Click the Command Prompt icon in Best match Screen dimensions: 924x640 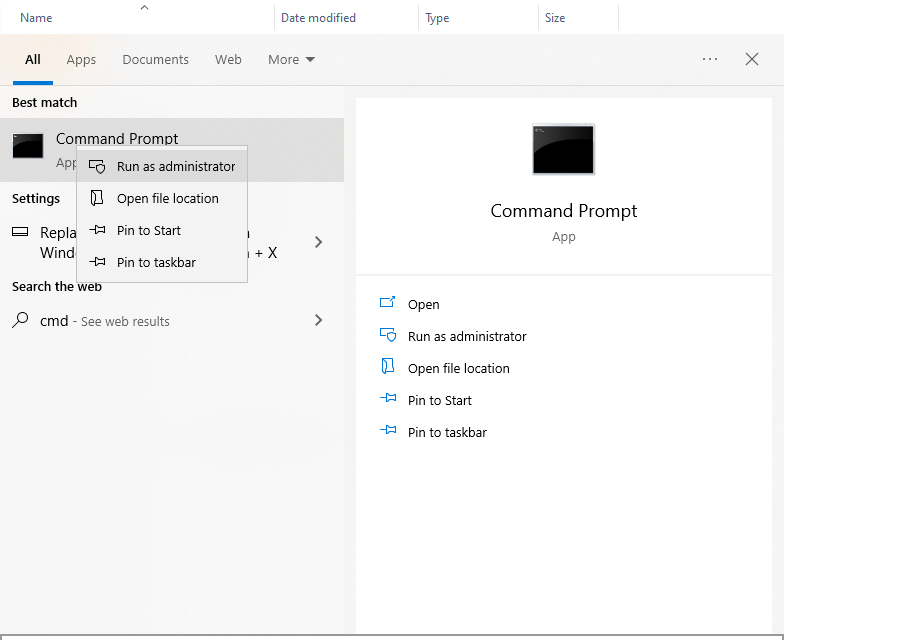(28, 146)
